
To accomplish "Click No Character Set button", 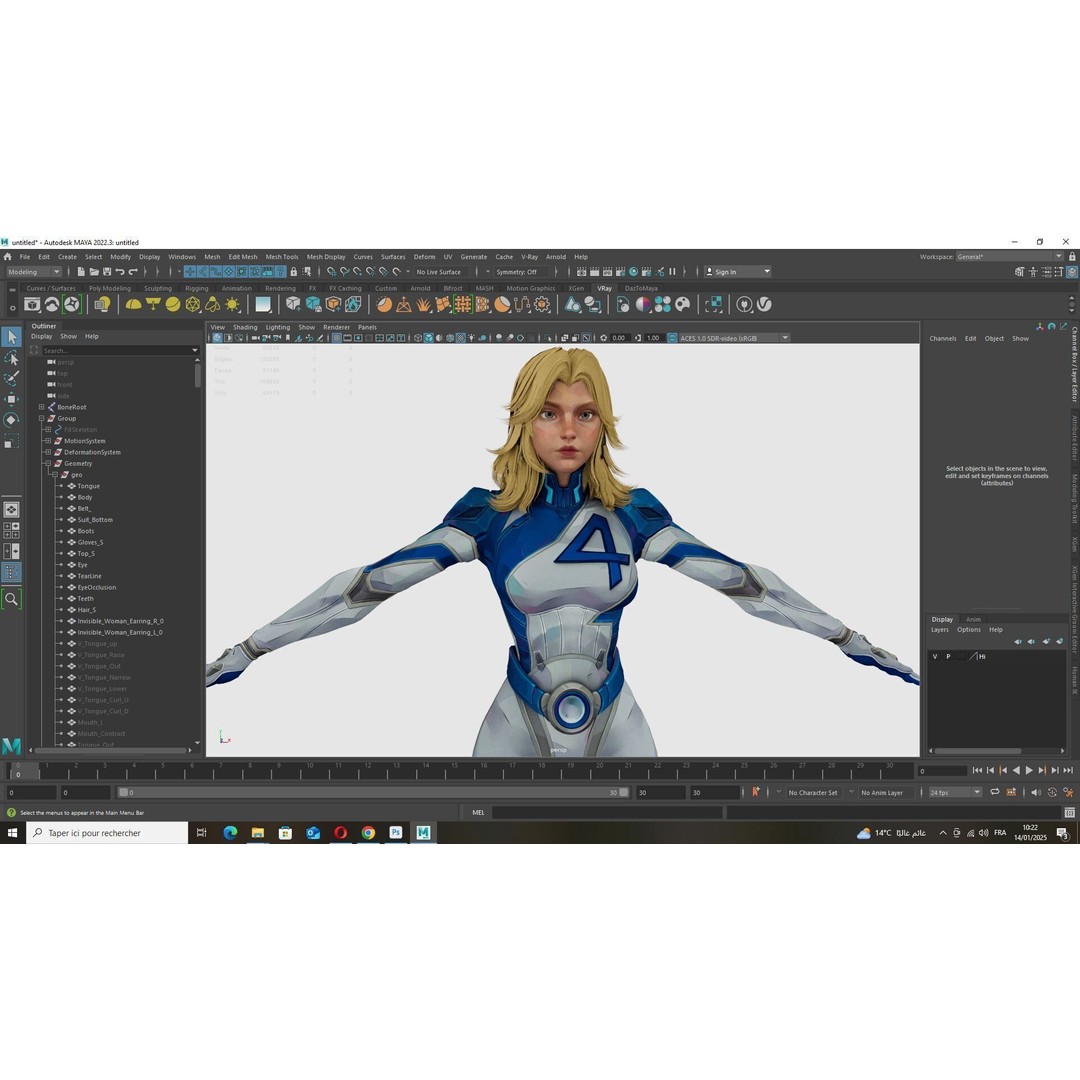I will coord(813,793).
